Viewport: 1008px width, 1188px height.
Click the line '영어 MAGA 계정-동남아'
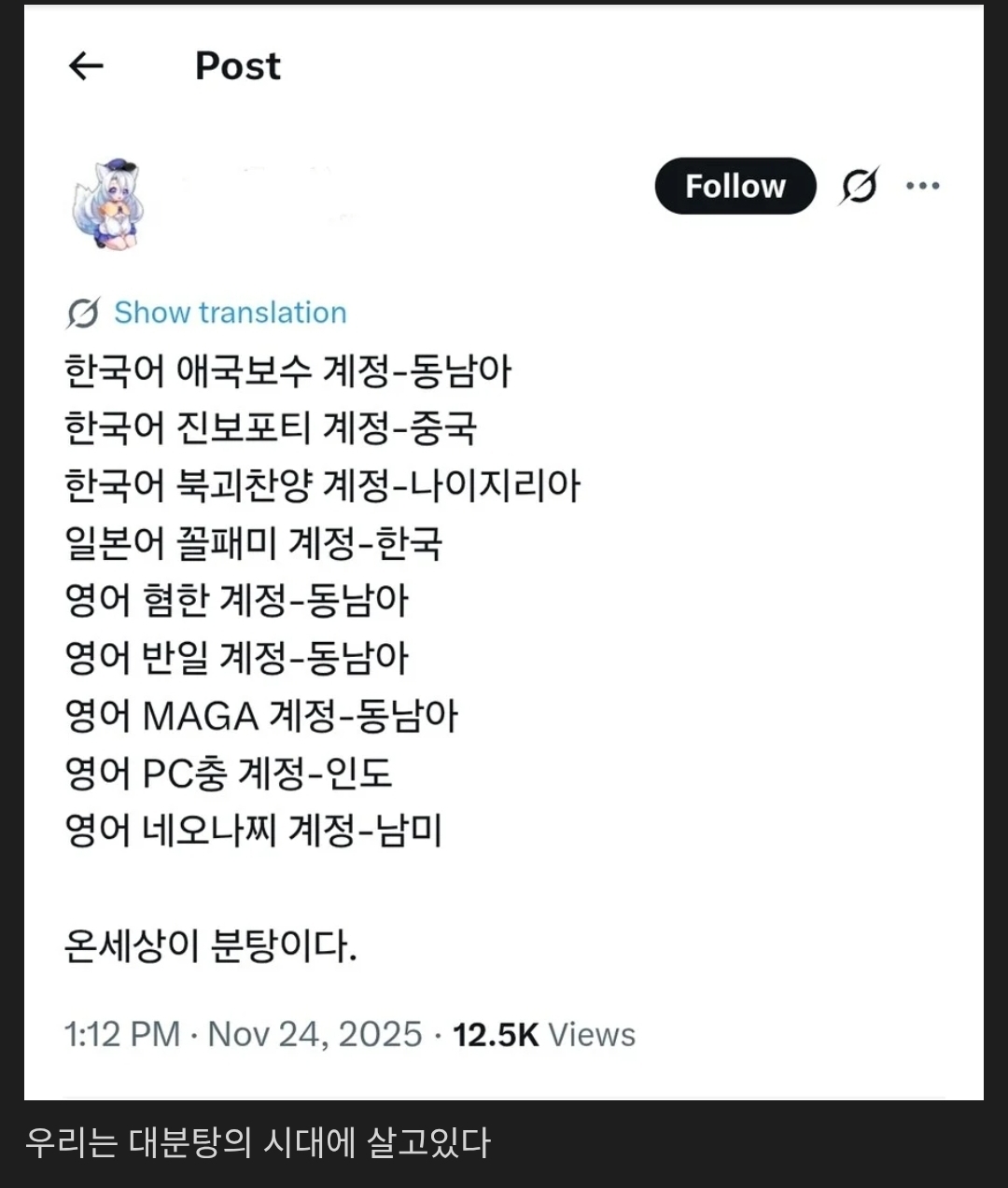point(261,716)
